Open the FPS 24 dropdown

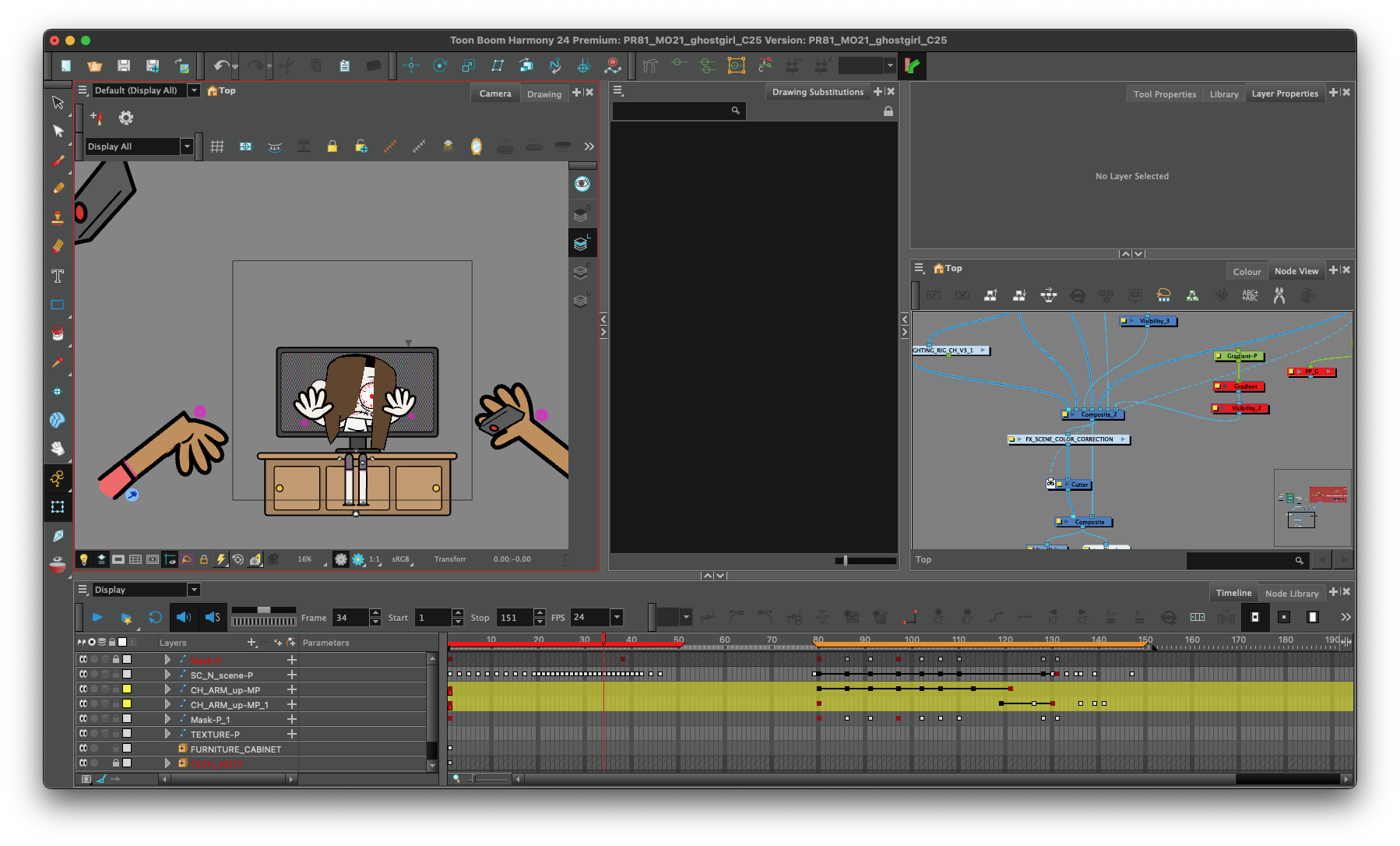click(x=617, y=617)
